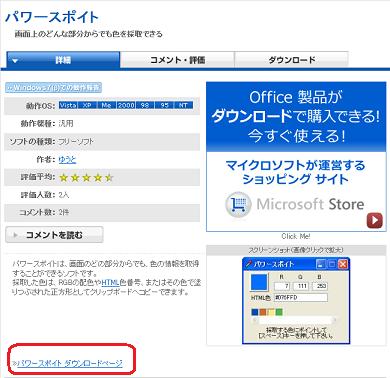The image size is (390, 378).
Task: Select the blue palette swatch
Action: tap(255, 312)
